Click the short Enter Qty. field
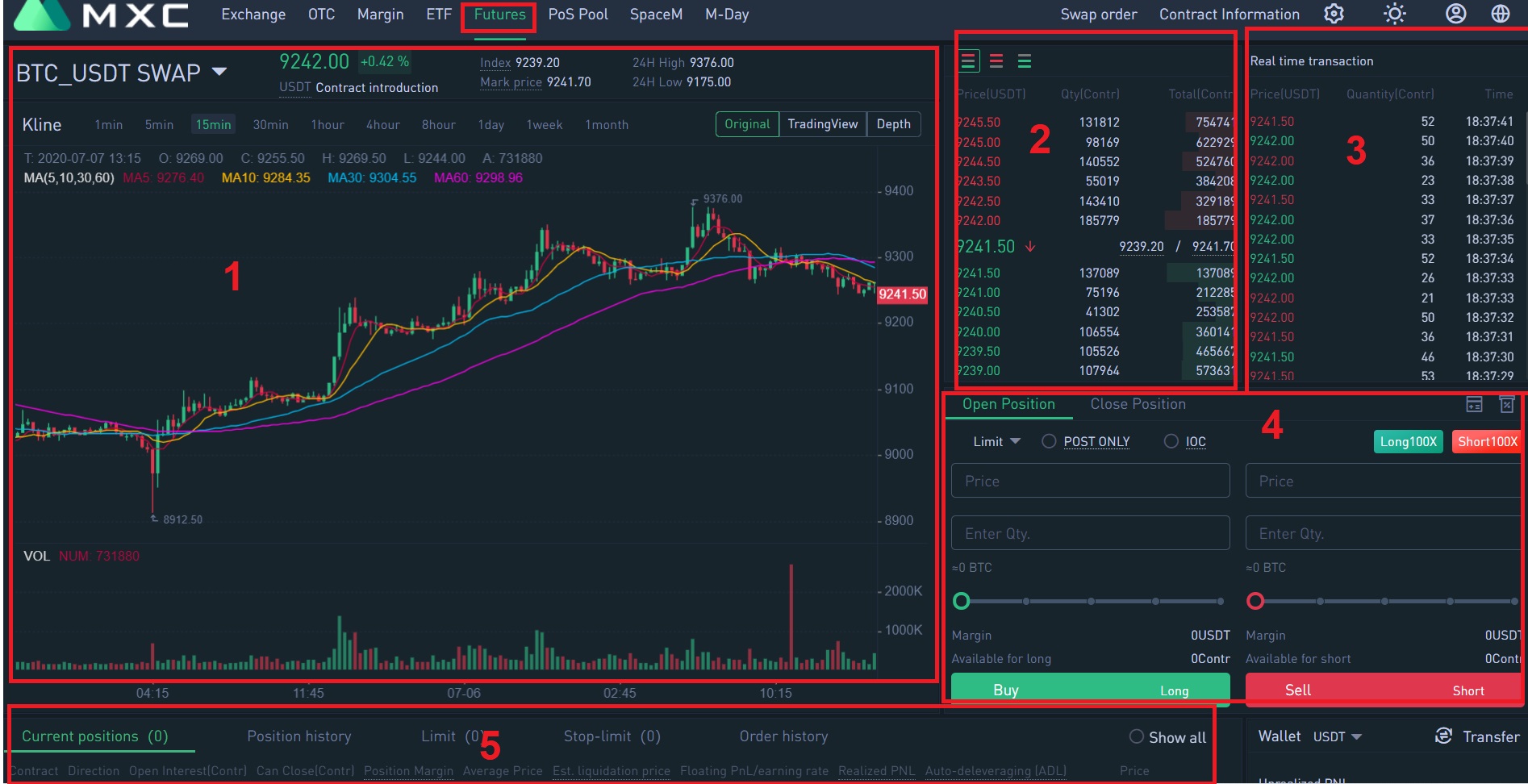 (x=1383, y=533)
